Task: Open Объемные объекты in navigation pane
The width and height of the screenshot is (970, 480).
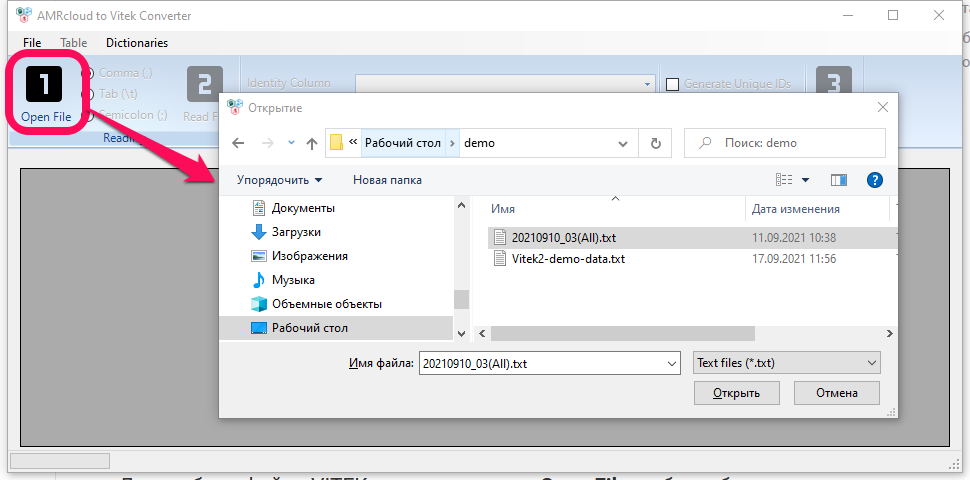Action: pyautogui.click(x=327, y=304)
